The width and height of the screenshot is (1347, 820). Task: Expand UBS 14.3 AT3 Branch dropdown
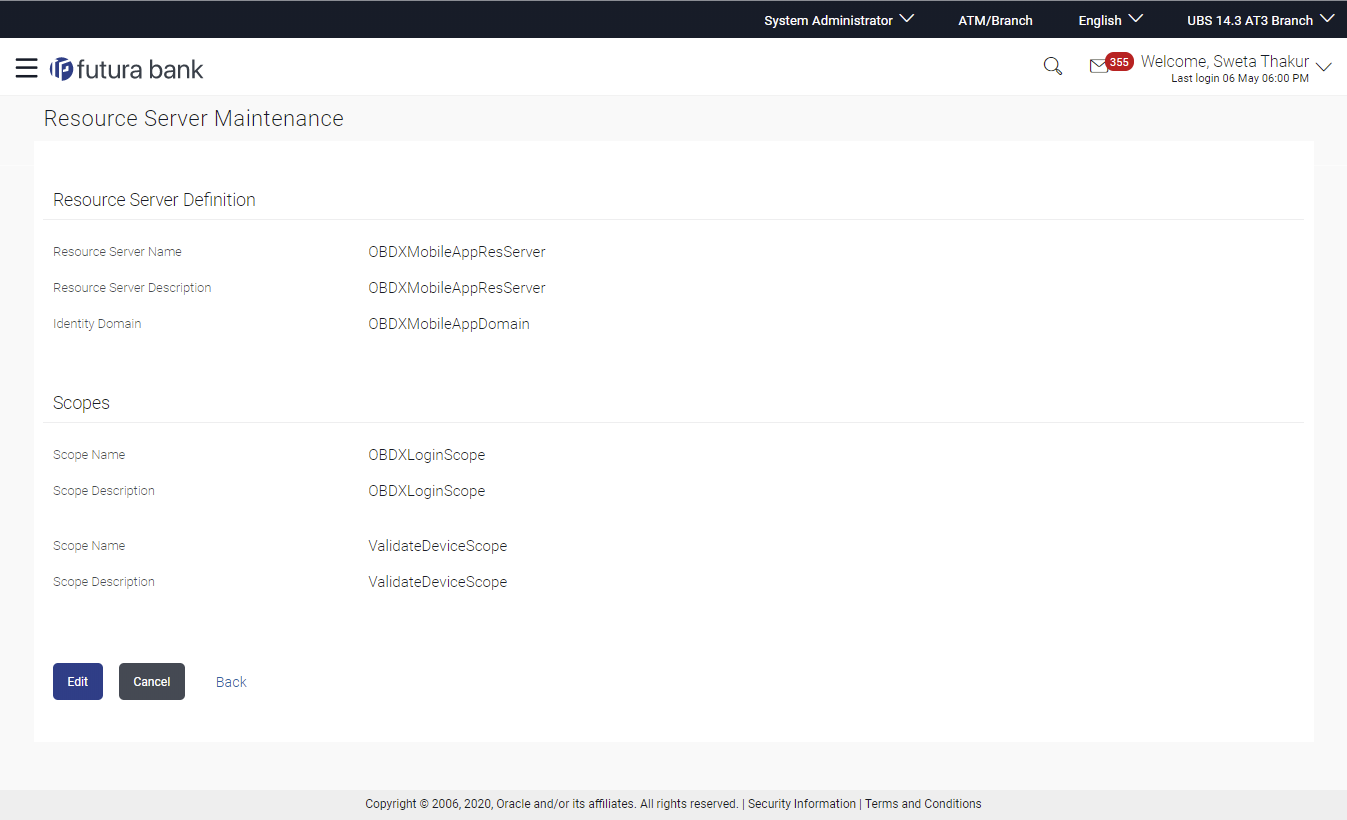click(1260, 20)
